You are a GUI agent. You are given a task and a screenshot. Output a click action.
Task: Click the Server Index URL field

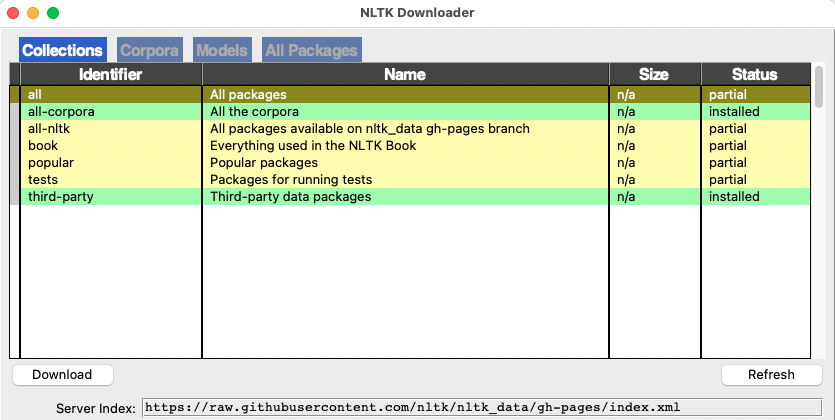point(482,408)
